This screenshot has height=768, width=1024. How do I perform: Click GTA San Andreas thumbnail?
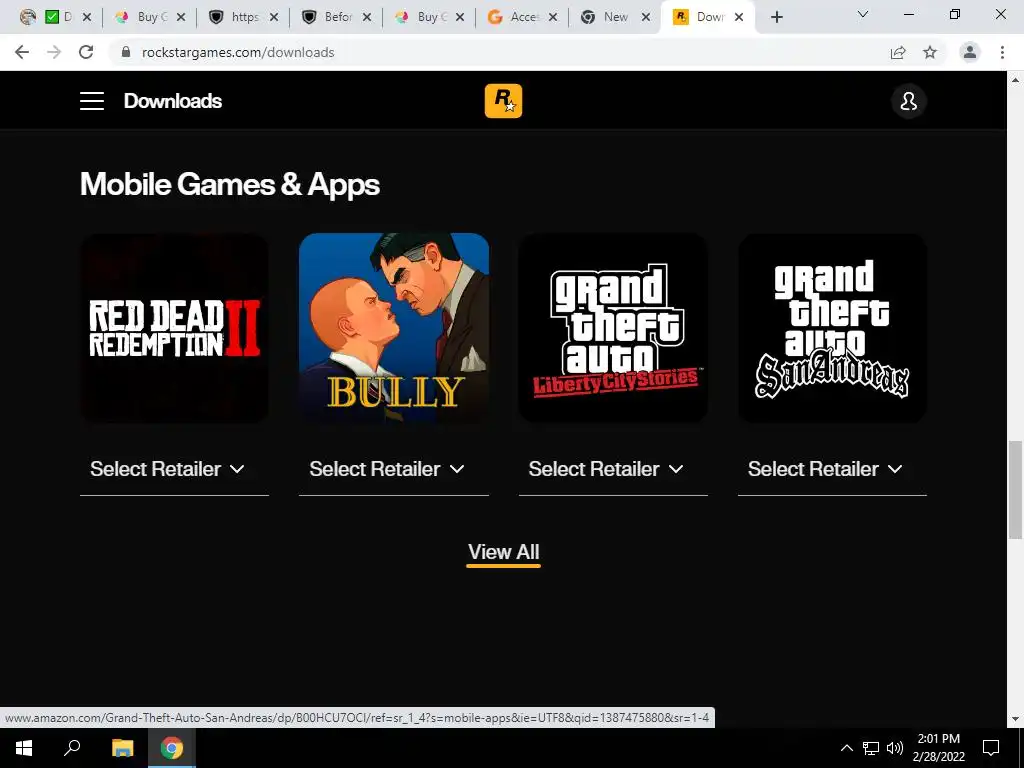[x=832, y=328]
